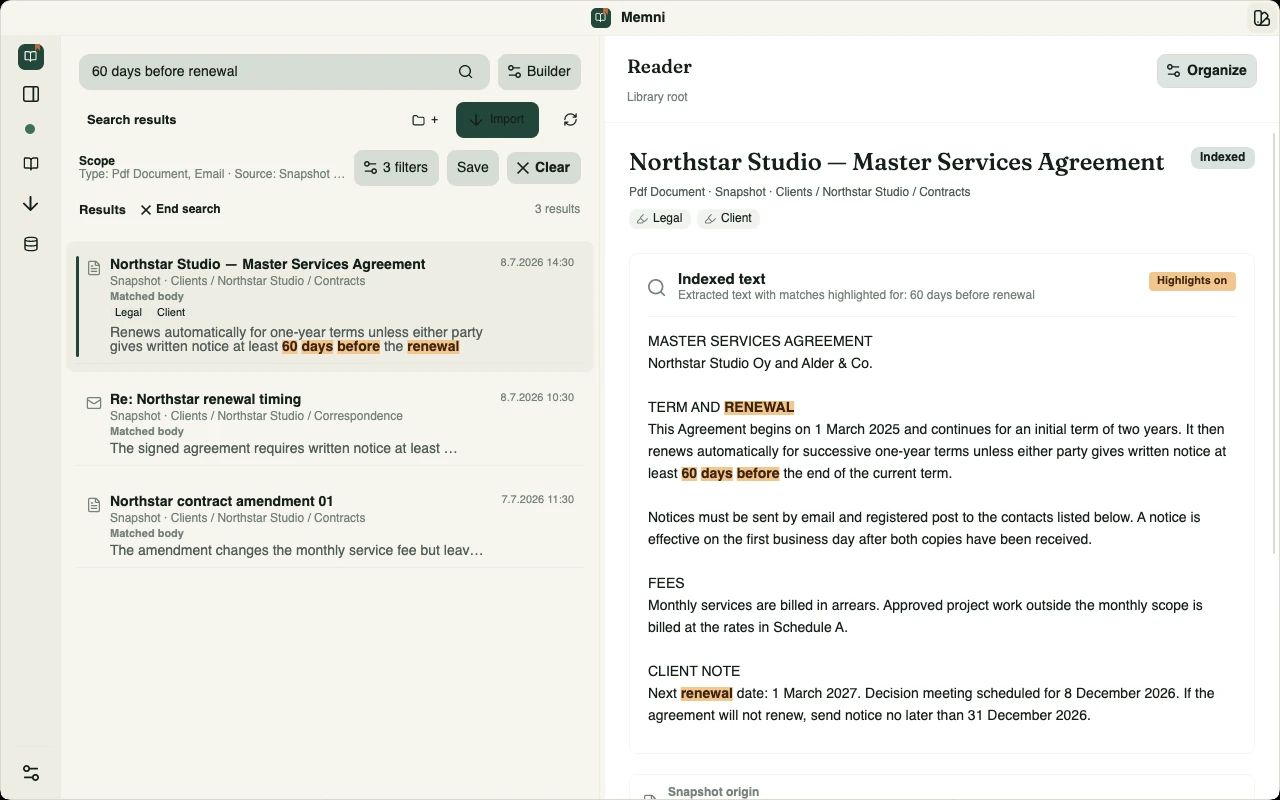Refresh the search results

point(570,120)
